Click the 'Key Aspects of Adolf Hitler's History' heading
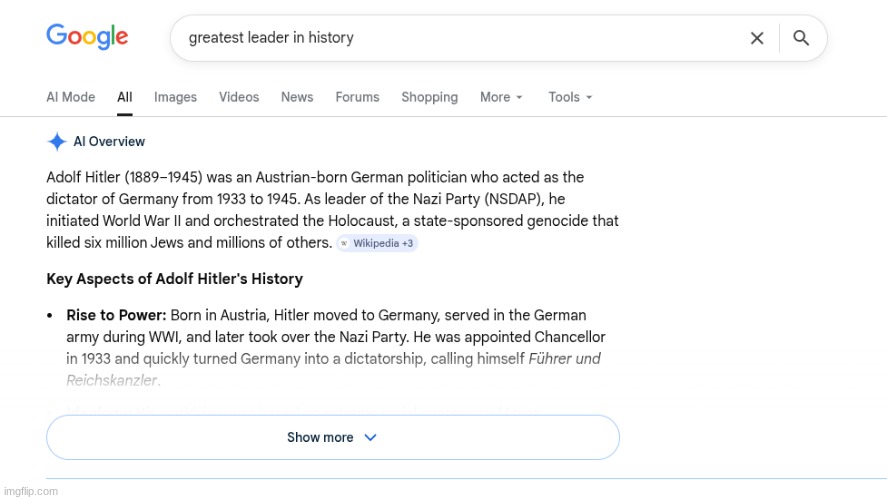Screen dimensions: 887x500 pyautogui.click(x=175, y=279)
